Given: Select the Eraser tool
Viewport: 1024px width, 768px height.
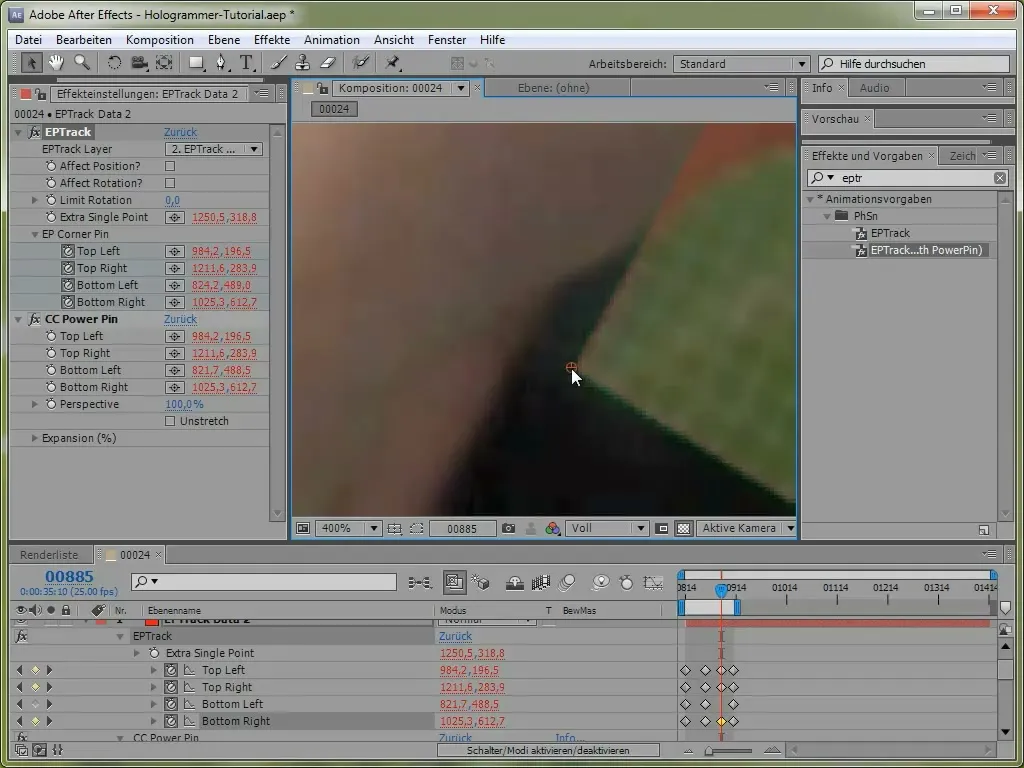Looking at the screenshot, I should click(328, 63).
